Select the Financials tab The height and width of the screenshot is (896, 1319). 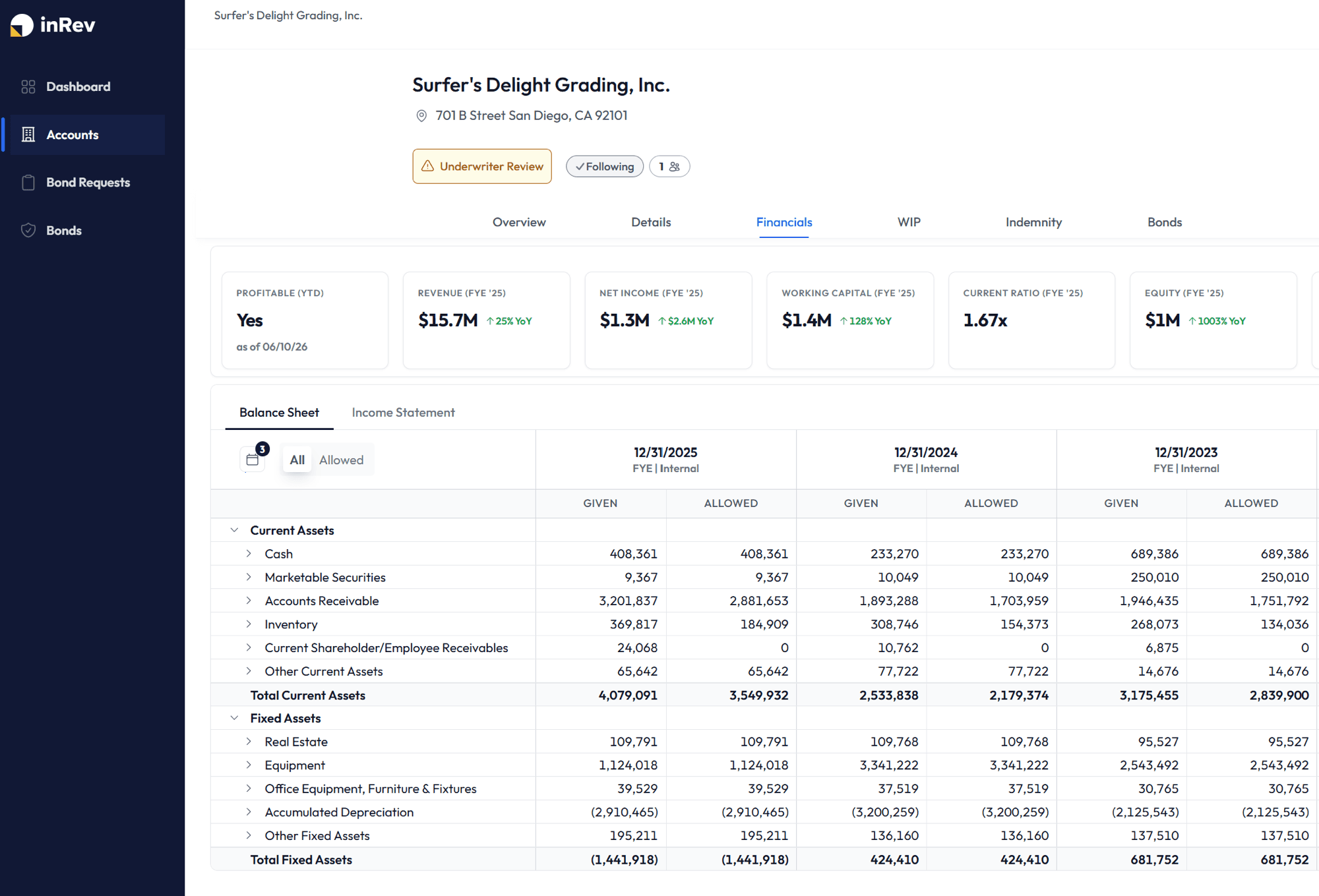[x=784, y=222]
